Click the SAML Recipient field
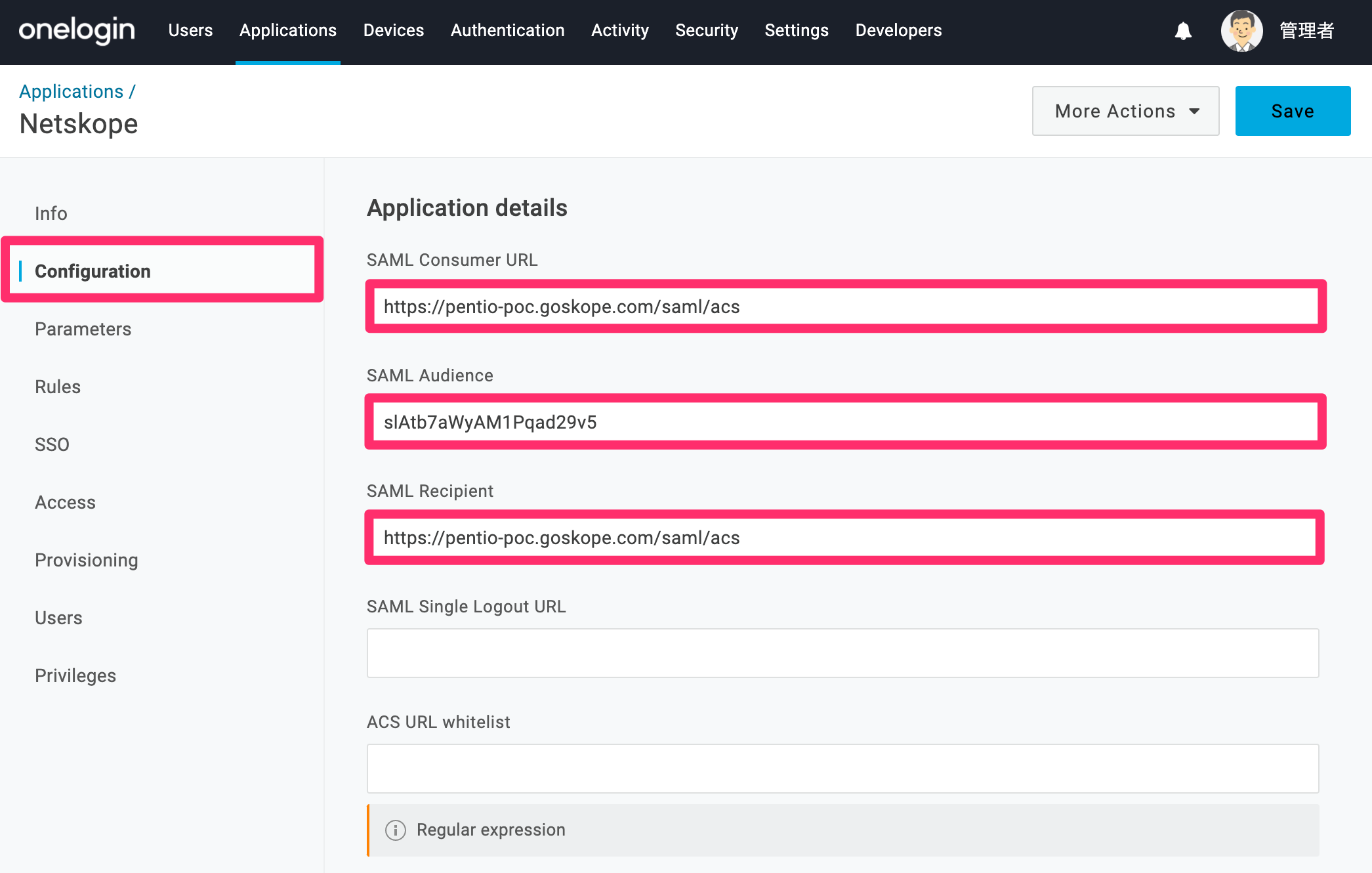The height and width of the screenshot is (873, 1372). tap(844, 538)
